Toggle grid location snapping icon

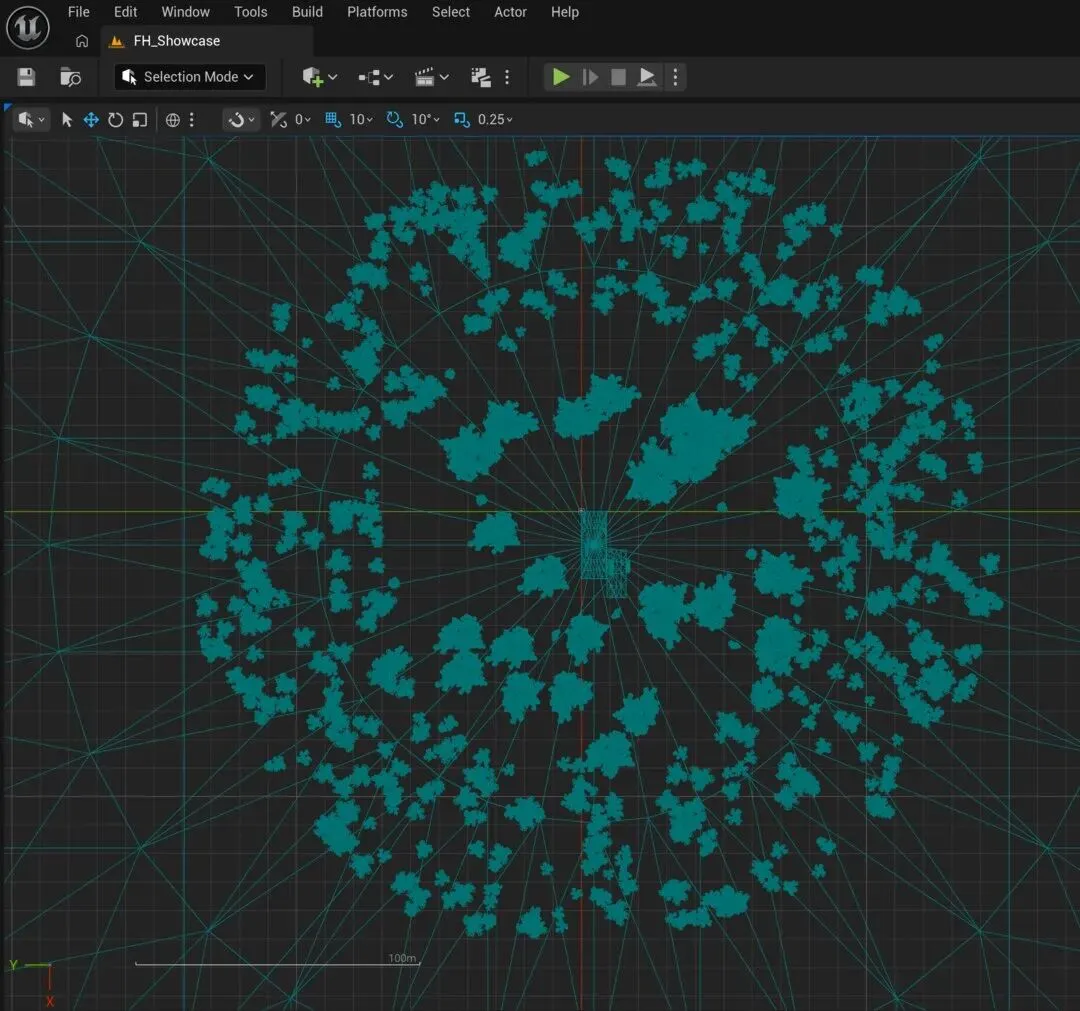333,119
